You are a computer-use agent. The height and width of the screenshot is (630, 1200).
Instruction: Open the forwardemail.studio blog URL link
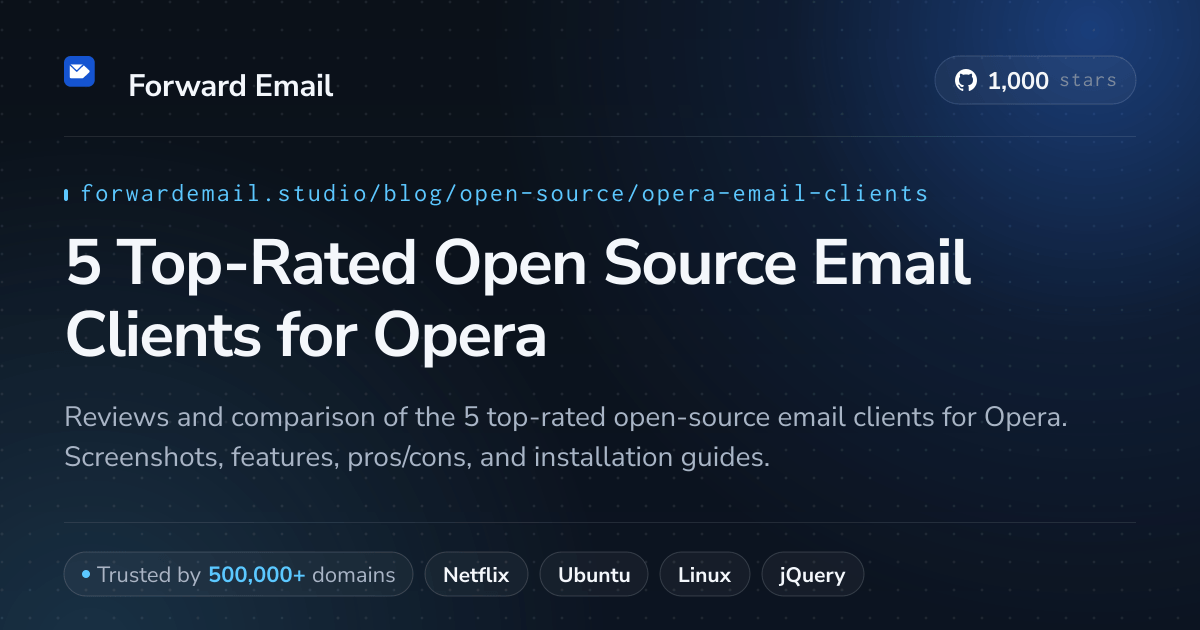(504, 193)
